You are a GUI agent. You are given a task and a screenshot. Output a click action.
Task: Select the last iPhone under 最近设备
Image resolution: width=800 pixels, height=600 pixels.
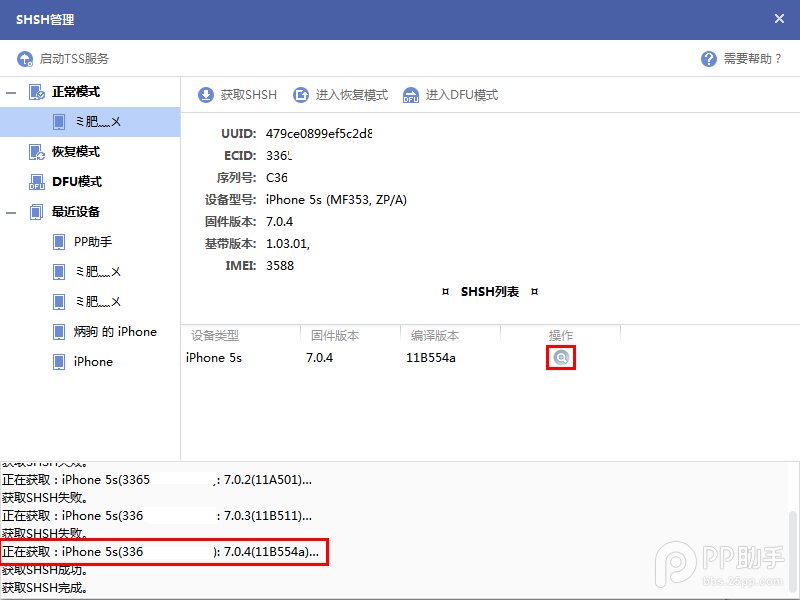tap(90, 361)
